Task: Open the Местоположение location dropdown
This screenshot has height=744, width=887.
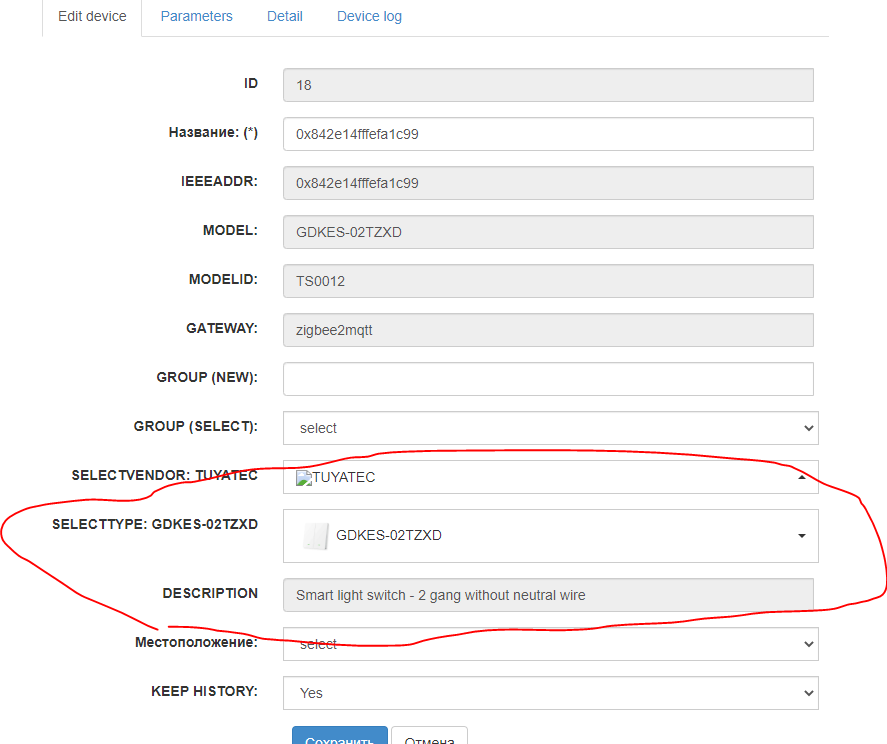Action: tap(550, 644)
